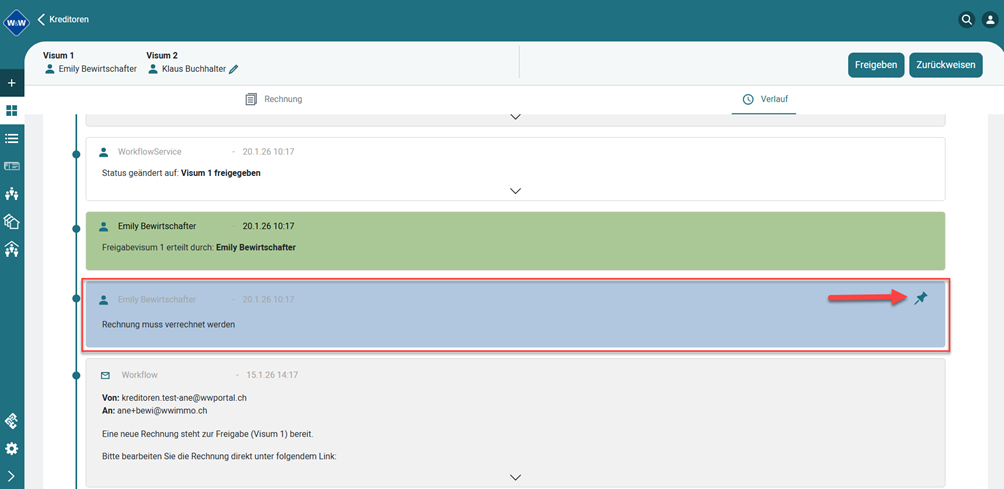
Task: Click timeline dot of the green entry
Action: pos(76,228)
